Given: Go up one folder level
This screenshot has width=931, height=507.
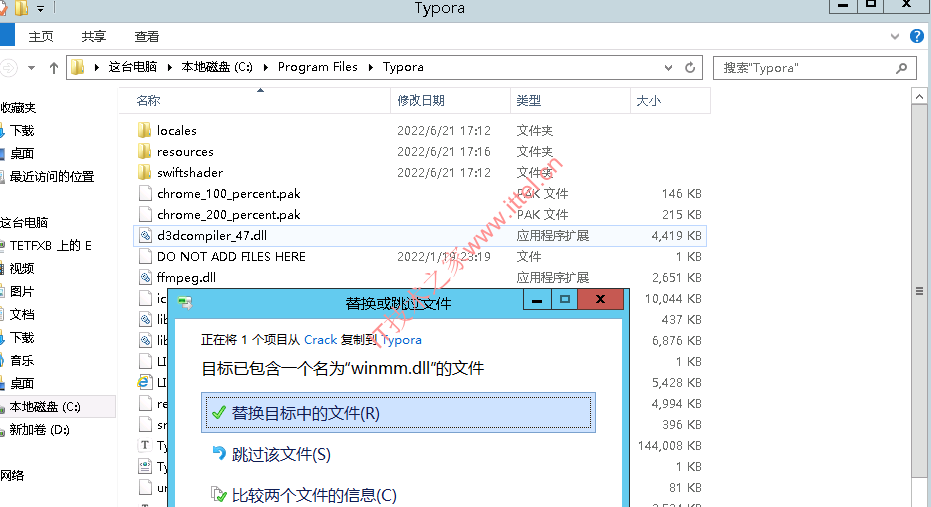Looking at the screenshot, I should click(53, 68).
